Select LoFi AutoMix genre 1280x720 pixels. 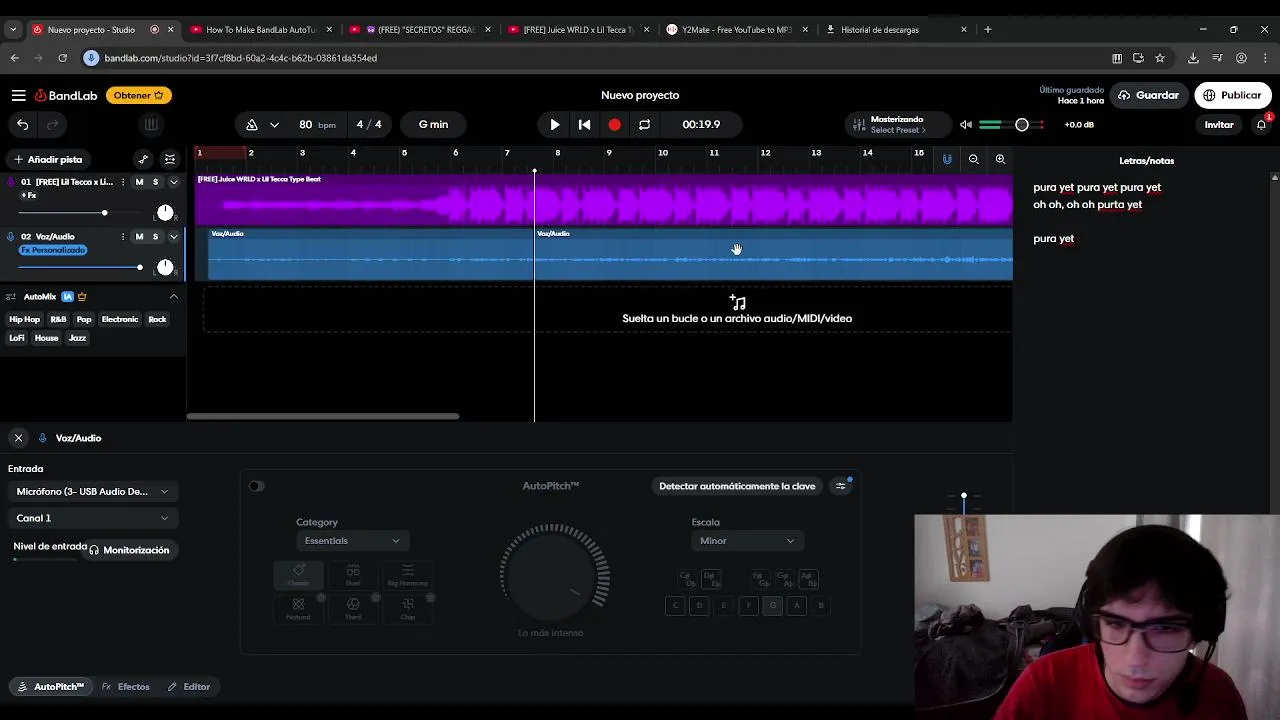coord(17,338)
